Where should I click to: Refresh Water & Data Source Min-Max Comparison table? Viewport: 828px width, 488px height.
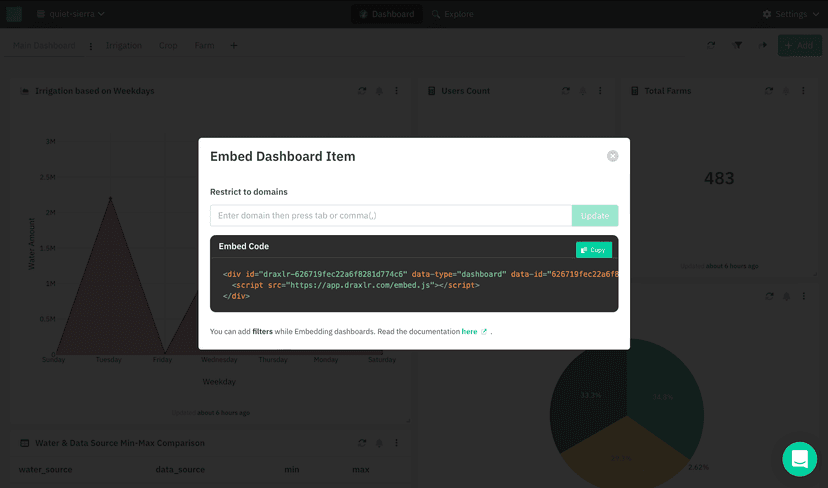tap(362, 443)
